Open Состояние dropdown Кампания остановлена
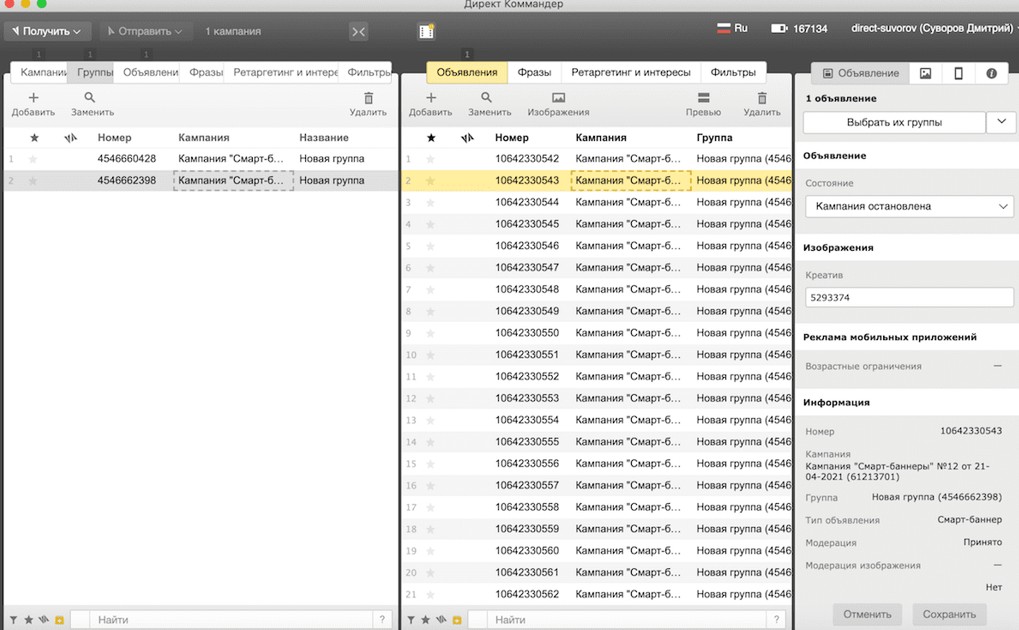Viewport: 1019px width, 630px height. (x=909, y=206)
